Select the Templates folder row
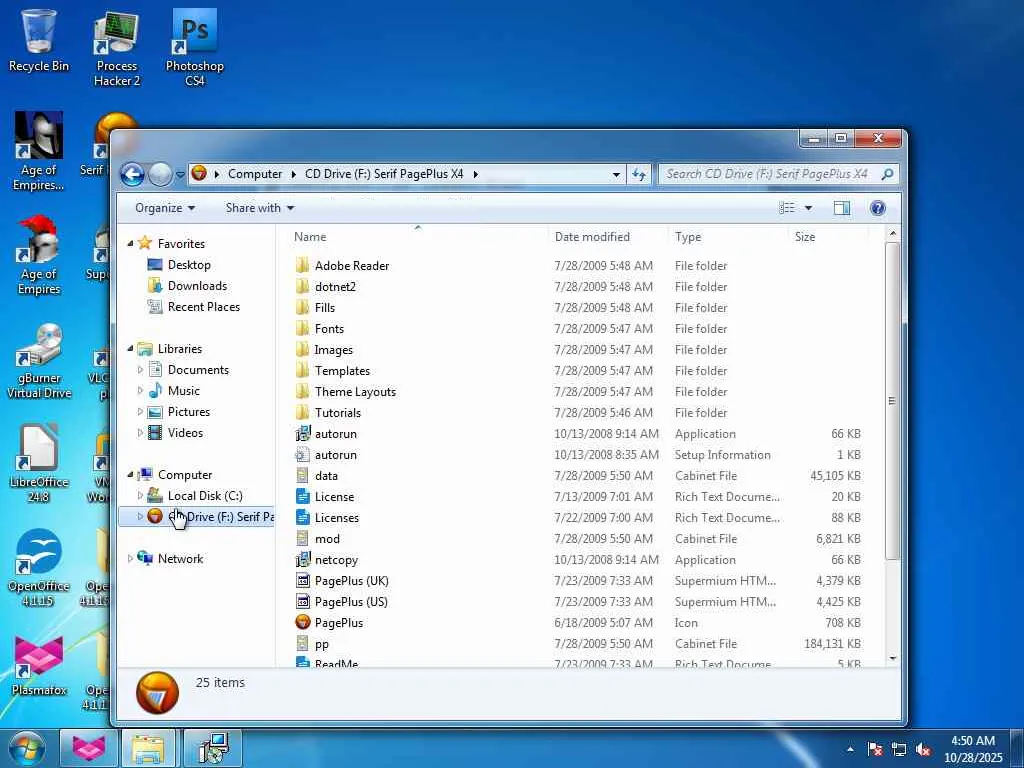This screenshot has width=1024, height=768. pyautogui.click(x=577, y=371)
